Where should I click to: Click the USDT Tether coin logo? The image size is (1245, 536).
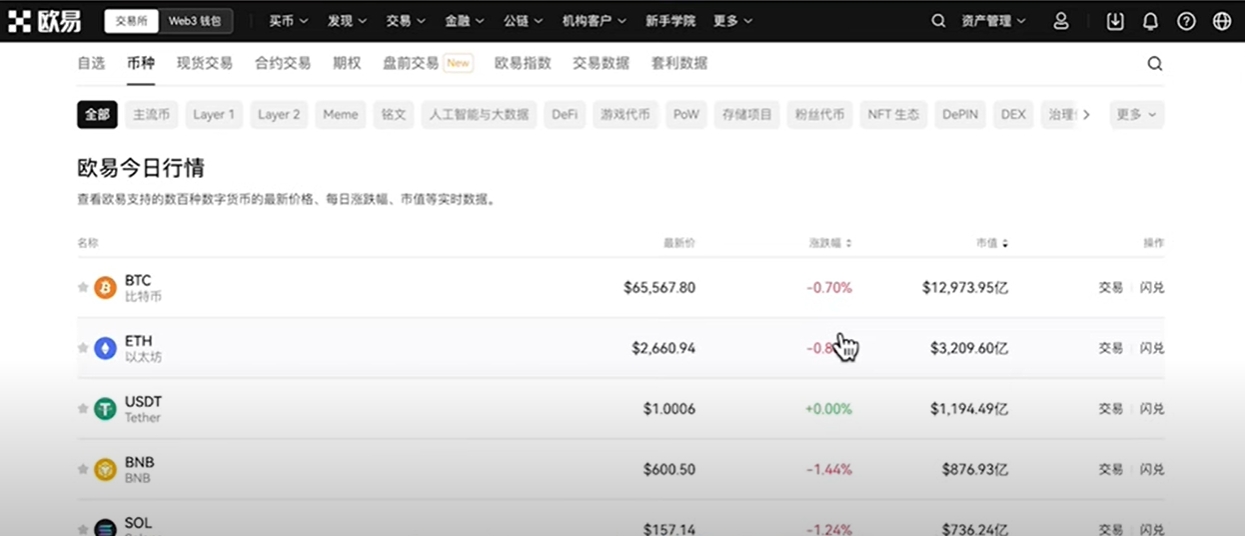pyautogui.click(x=105, y=409)
